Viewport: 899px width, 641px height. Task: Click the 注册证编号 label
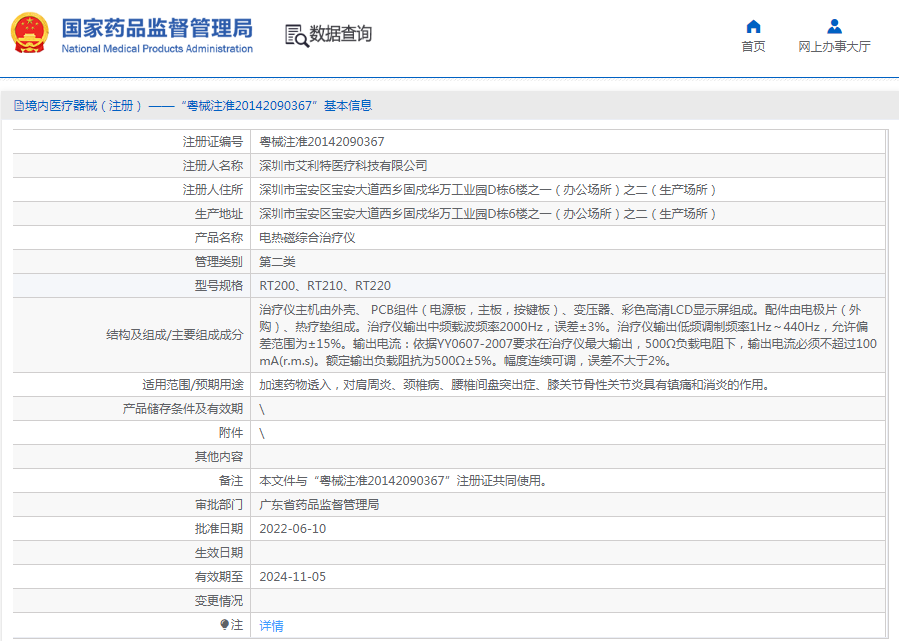(x=213, y=142)
